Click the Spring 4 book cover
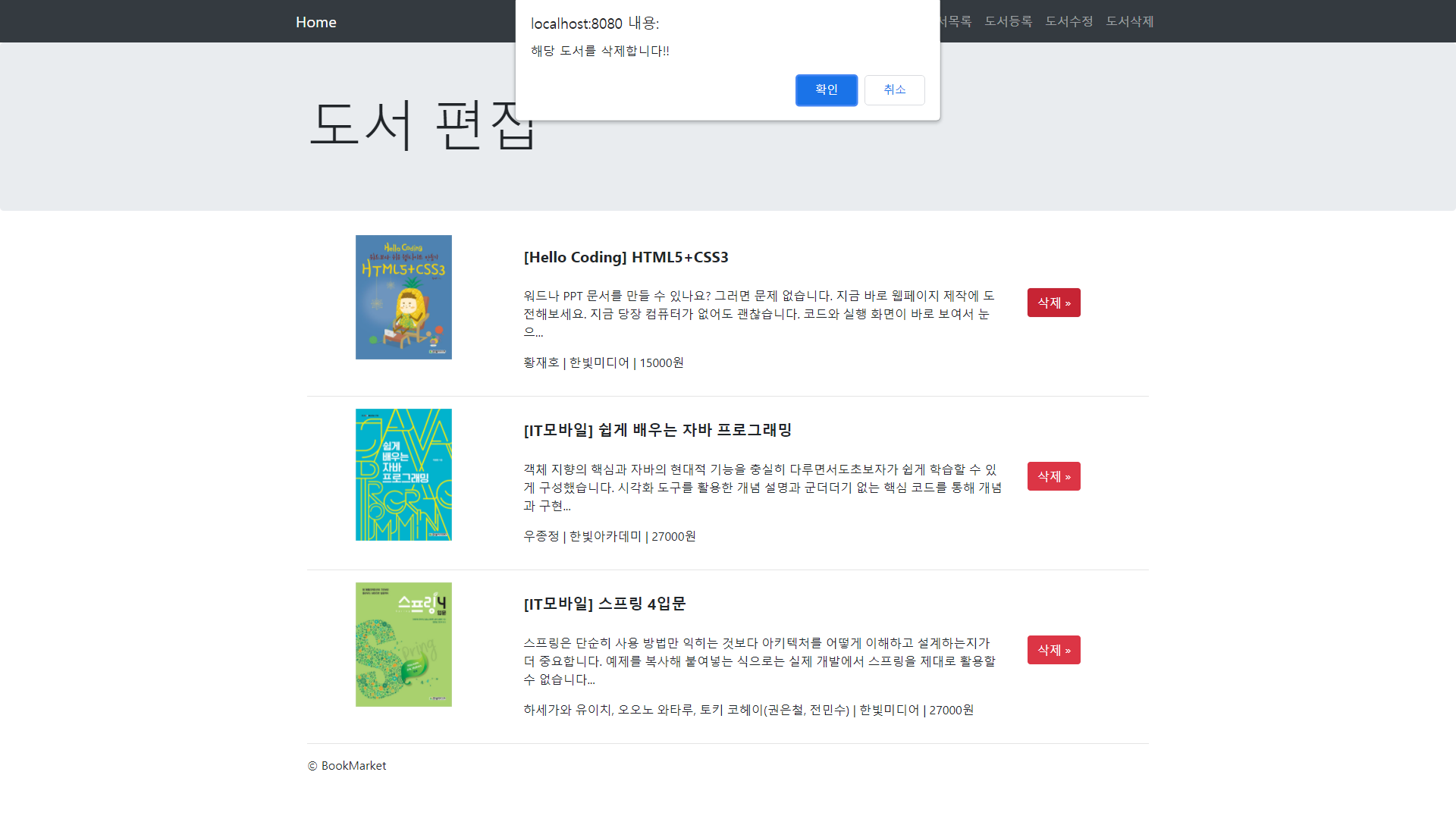The height and width of the screenshot is (819, 1456). coord(403,645)
